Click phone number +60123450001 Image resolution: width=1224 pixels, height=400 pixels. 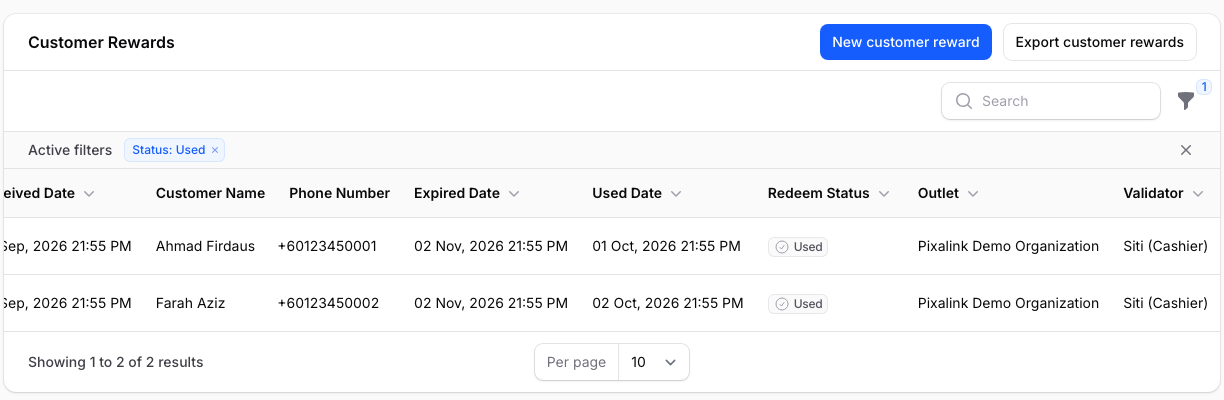tap(328, 246)
